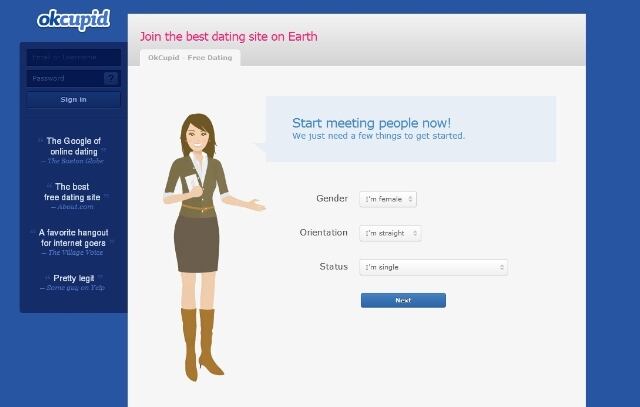The image size is (640, 407).
Task: Open the Orientation dropdown
Action: click(x=390, y=233)
